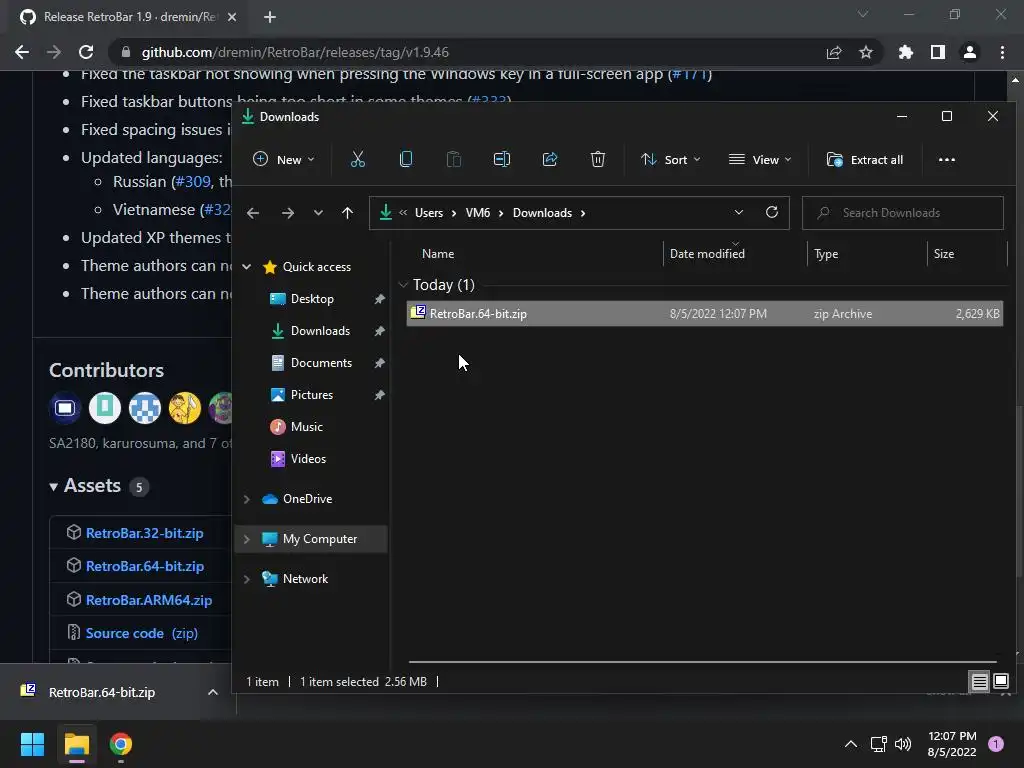Select Desktop in Quick access

pos(312,299)
